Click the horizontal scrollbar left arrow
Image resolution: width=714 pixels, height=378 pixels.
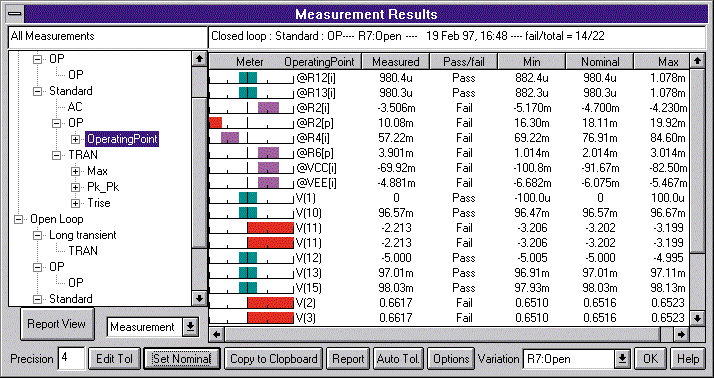pyautogui.click(x=217, y=335)
